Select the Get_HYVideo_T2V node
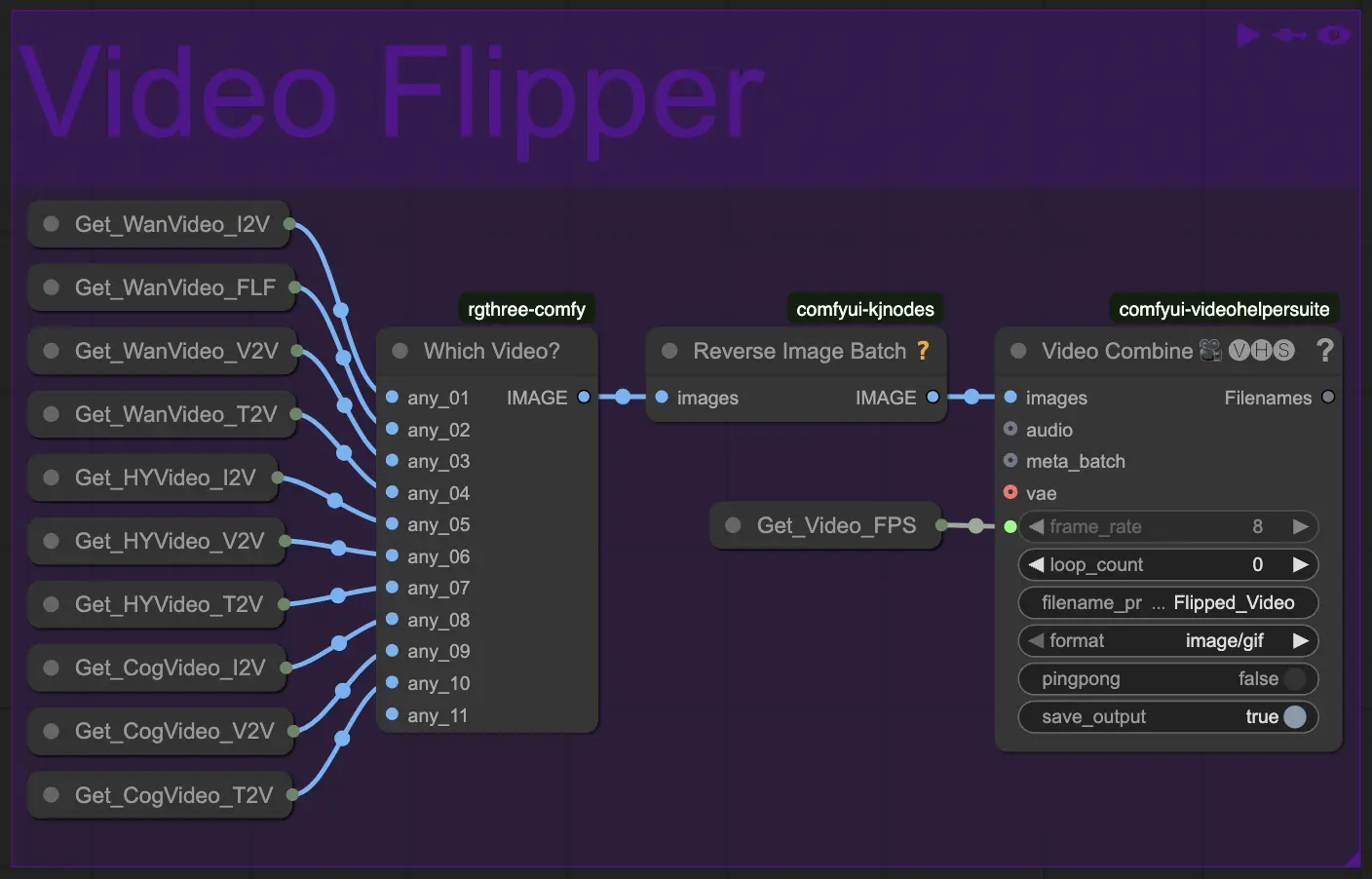Viewport: 1372px width, 879px height. (168, 604)
